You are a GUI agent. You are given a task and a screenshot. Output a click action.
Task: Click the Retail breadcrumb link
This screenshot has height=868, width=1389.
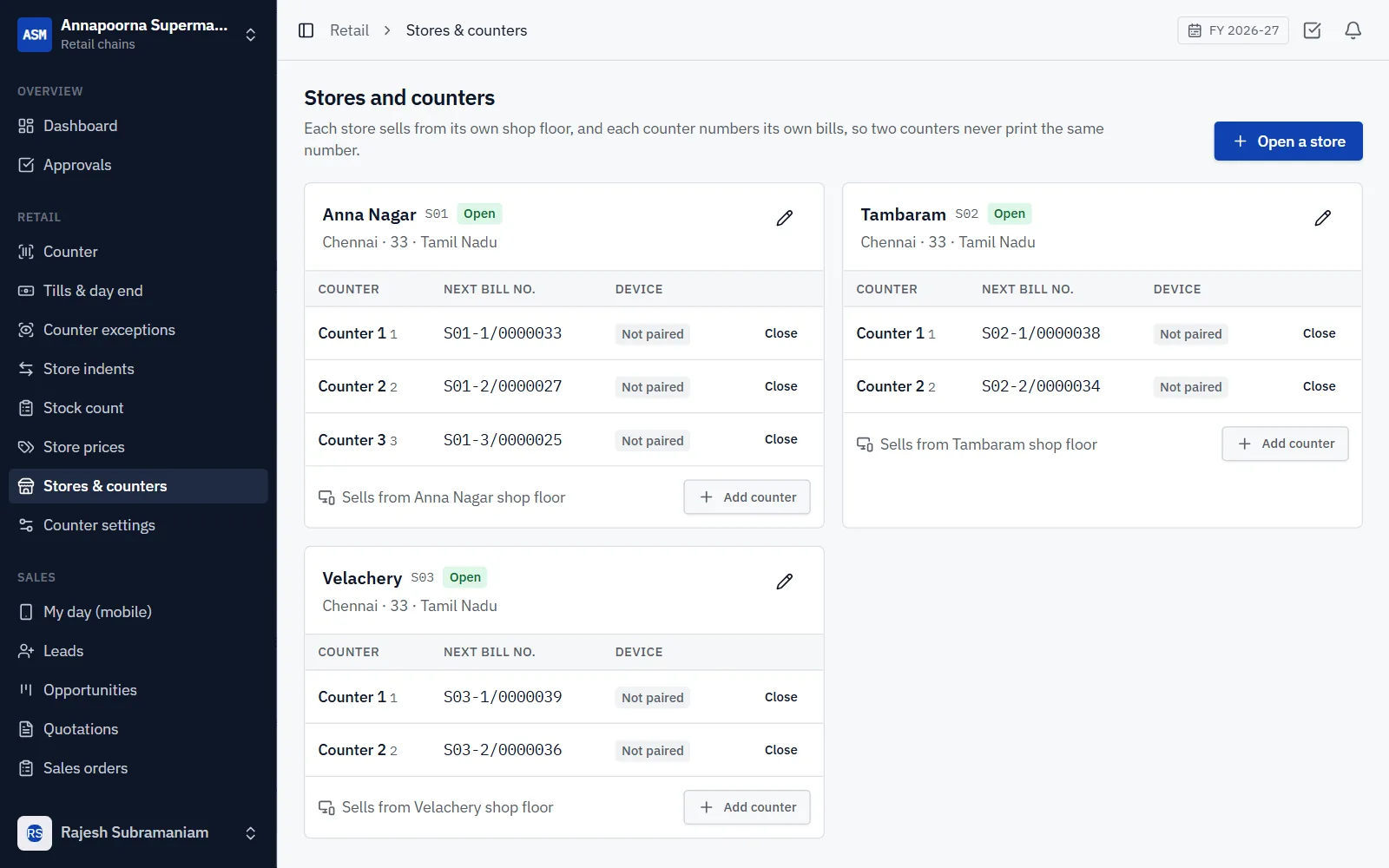349,30
